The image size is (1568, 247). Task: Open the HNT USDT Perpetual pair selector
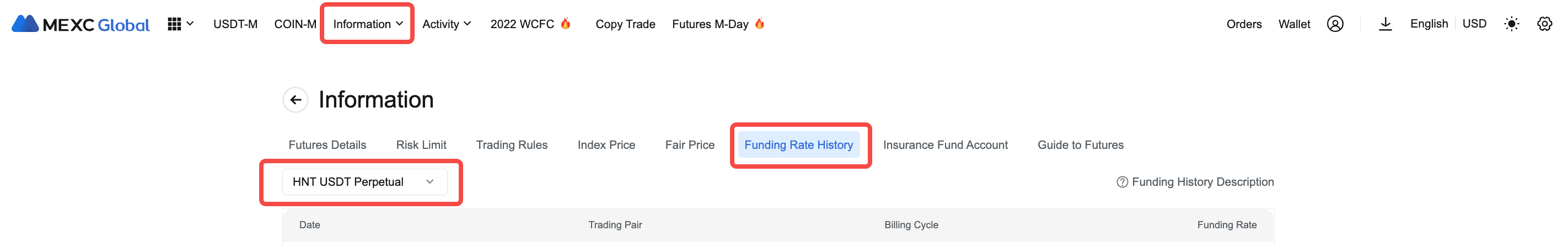click(364, 182)
